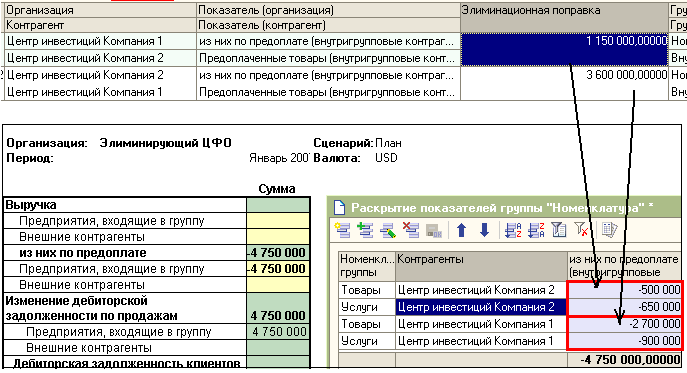Screen dimensions: 687x373
Task: Click the greyed finish-editing OK icon
Action: [434, 231]
